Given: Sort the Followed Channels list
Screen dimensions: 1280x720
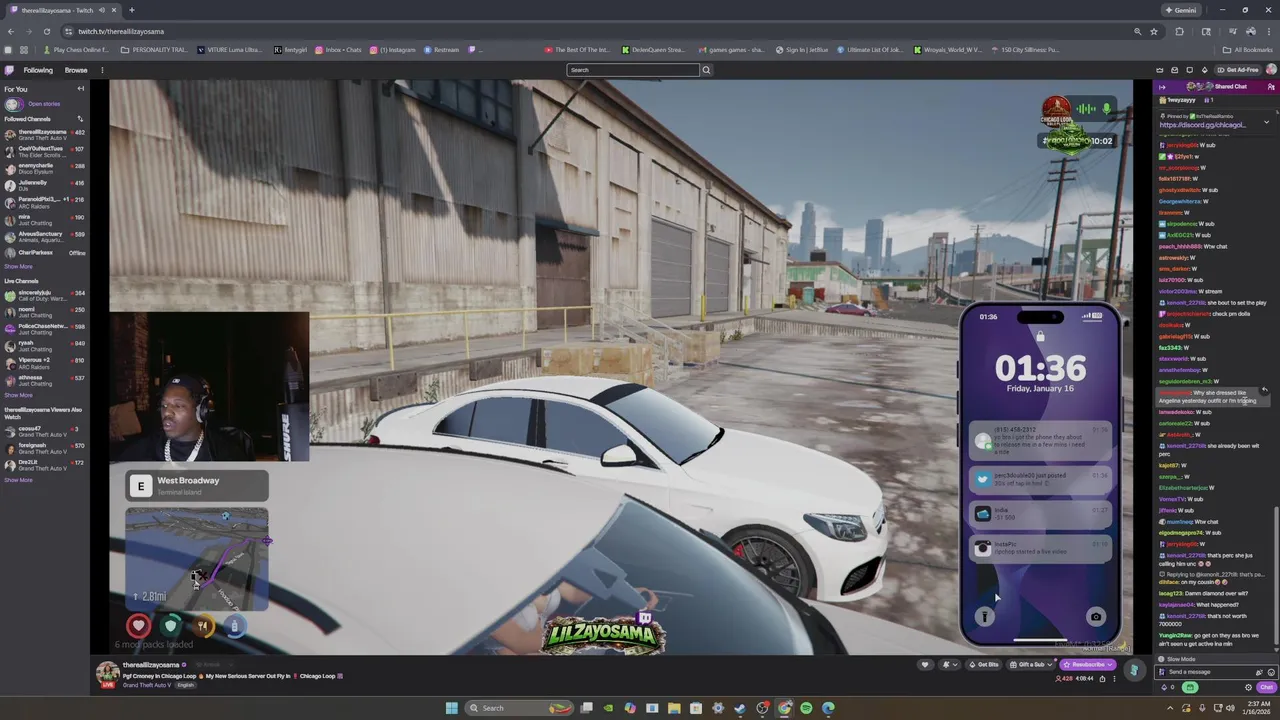Looking at the screenshot, I should click(x=81, y=119).
